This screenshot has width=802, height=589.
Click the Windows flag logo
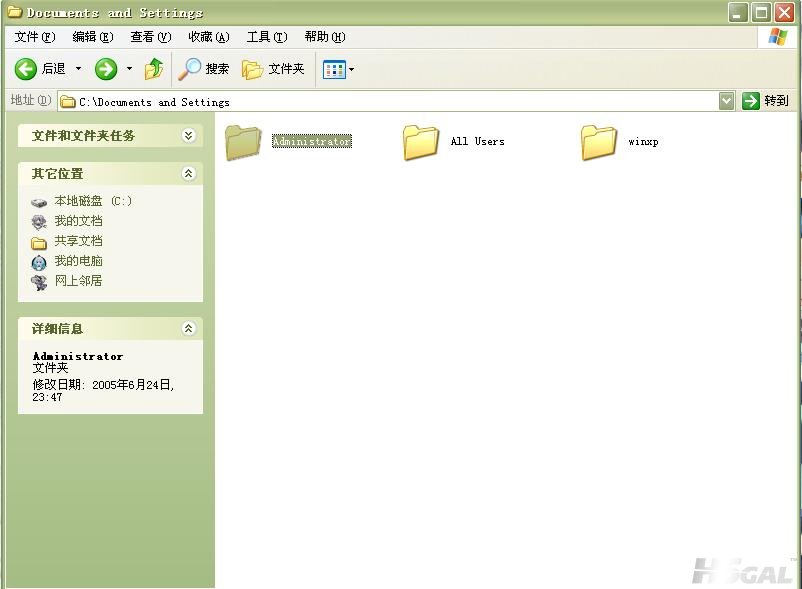[x=777, y=37]
